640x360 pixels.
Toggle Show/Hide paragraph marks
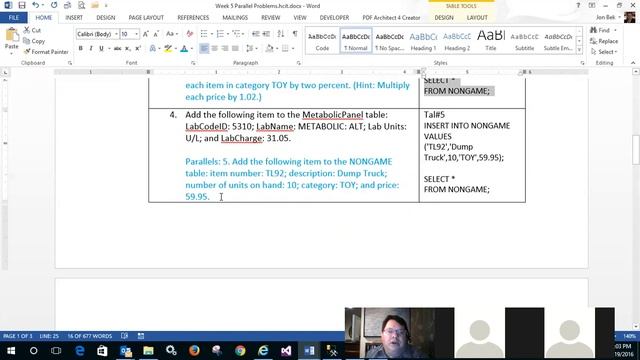pyautogui.click(x=295, y=34)
